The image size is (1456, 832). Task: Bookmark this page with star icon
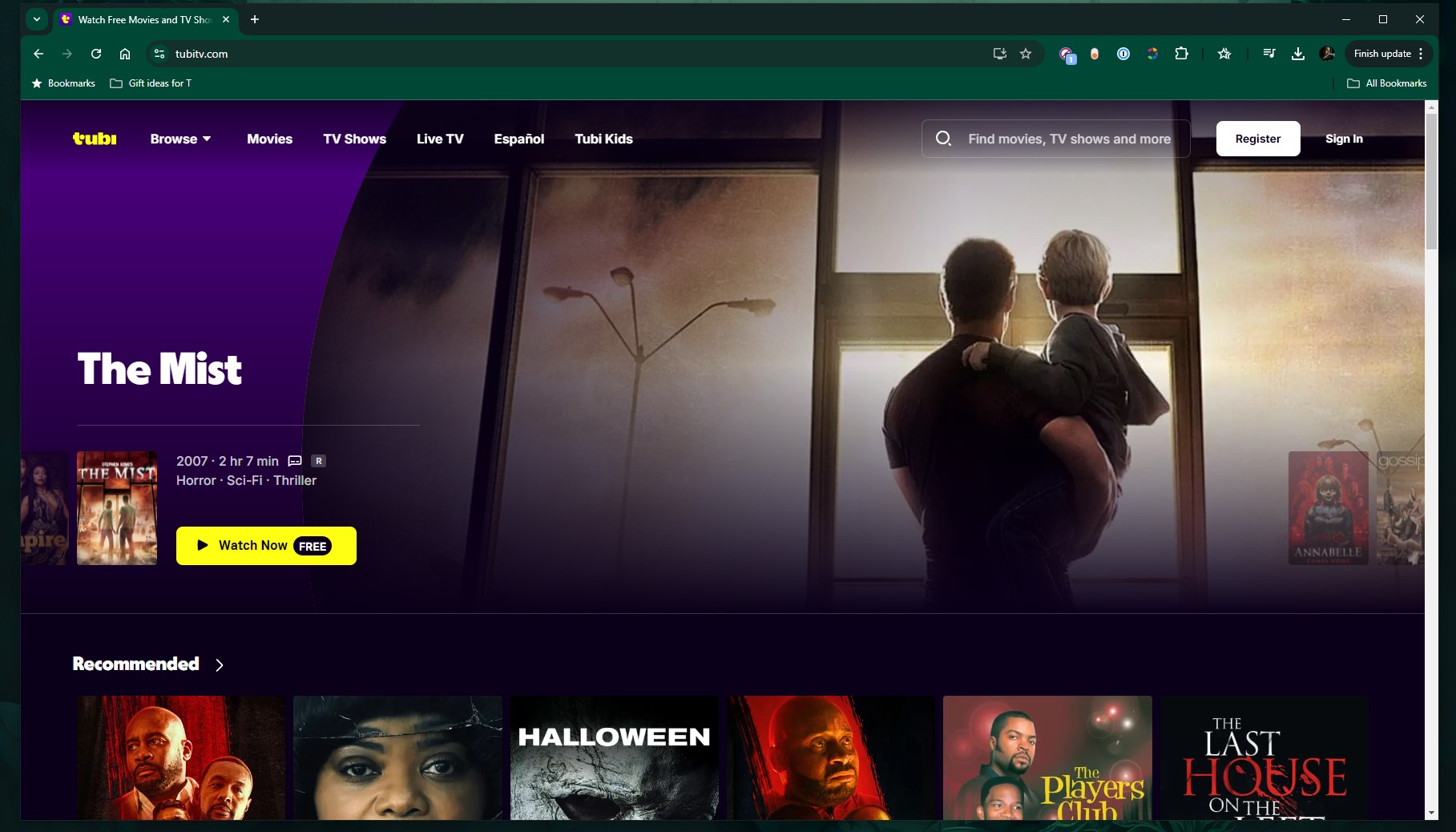click(x=1026, y=54)
